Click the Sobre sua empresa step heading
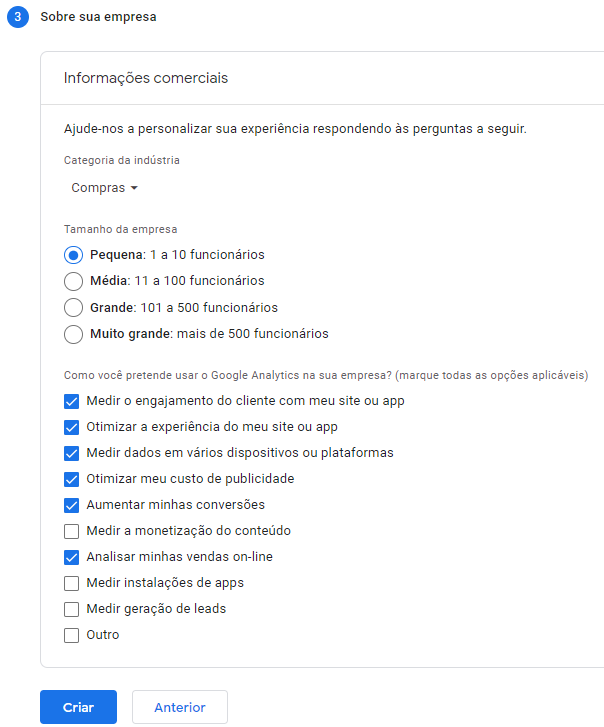Screen dimensions: 604x727 [x=98, y=17]
